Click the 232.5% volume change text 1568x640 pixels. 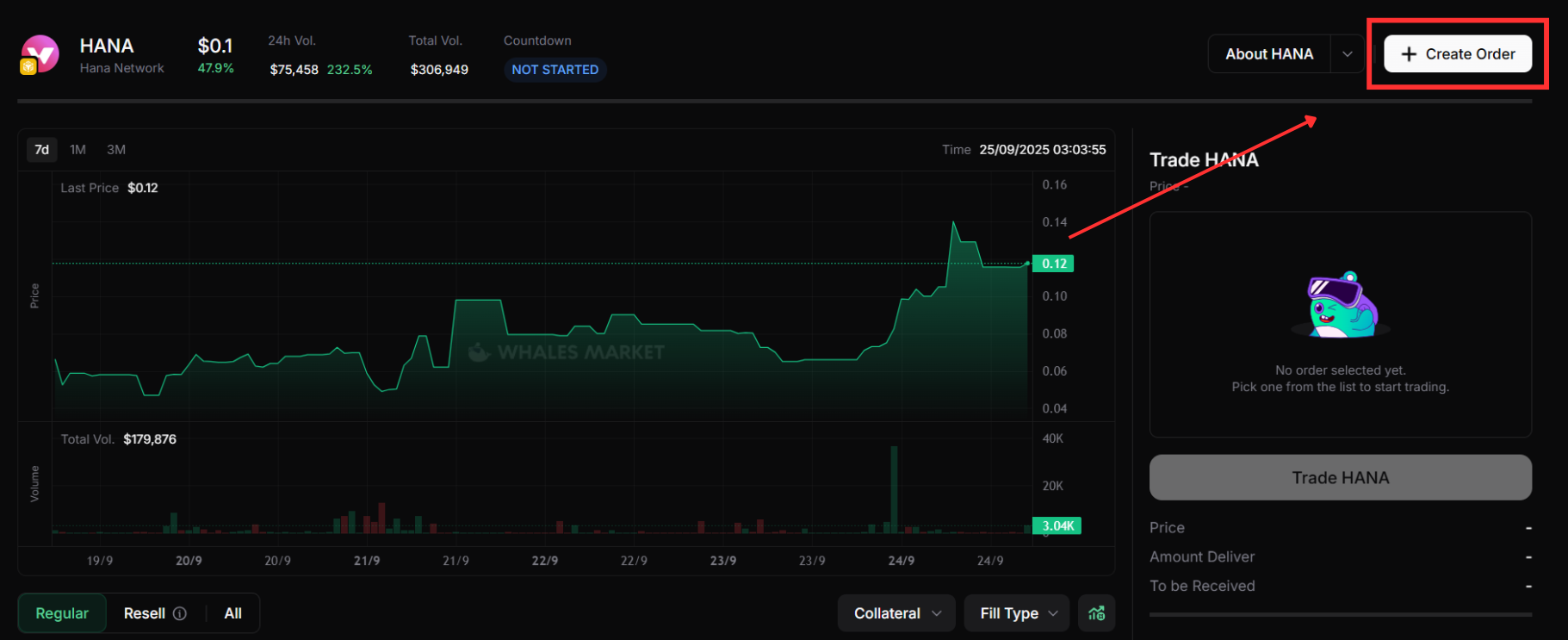click(350, 70)
